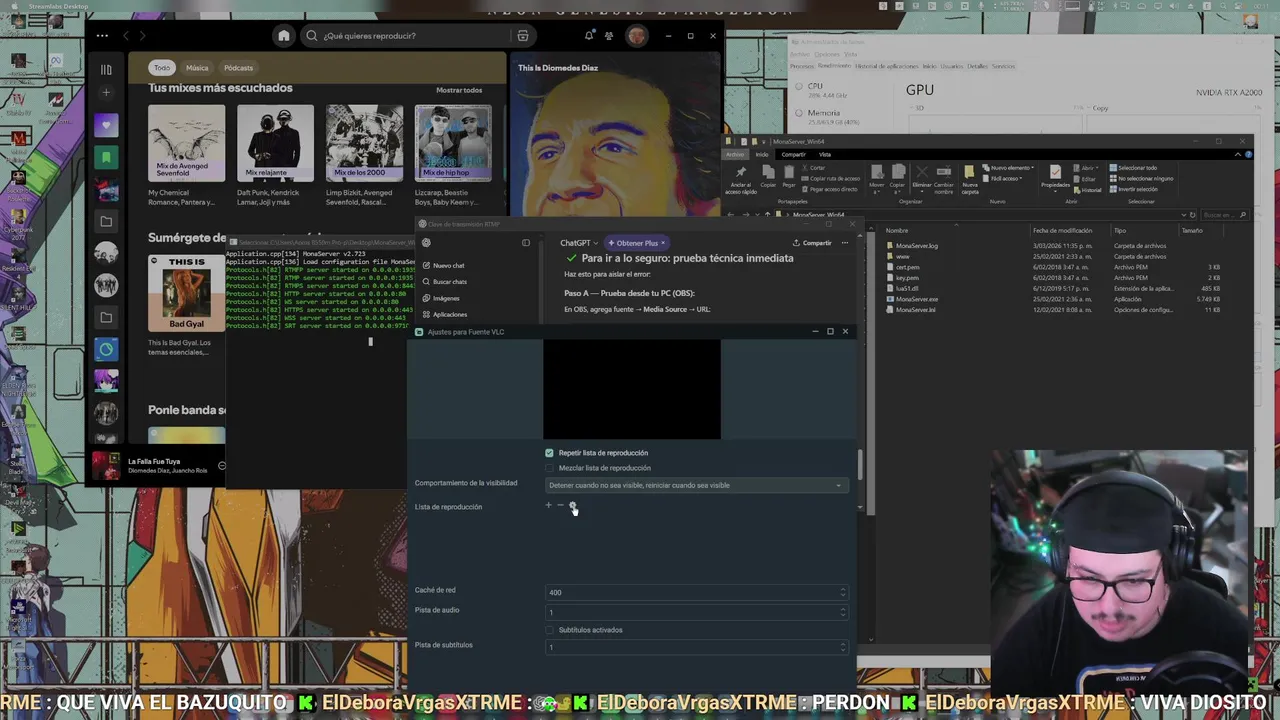1280x720 pixels.
Task: Expand Explorer address bar history chevron
Action: point(1183,215)
